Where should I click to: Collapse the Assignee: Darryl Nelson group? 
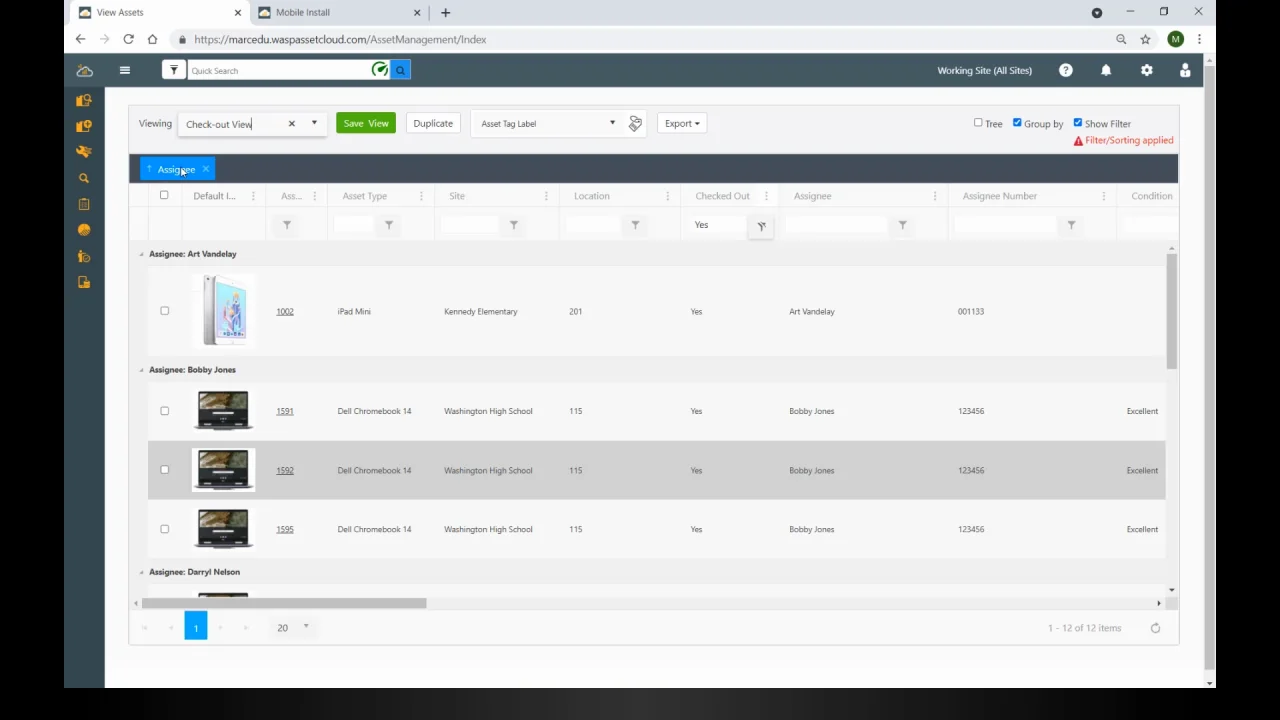(141, 572)
